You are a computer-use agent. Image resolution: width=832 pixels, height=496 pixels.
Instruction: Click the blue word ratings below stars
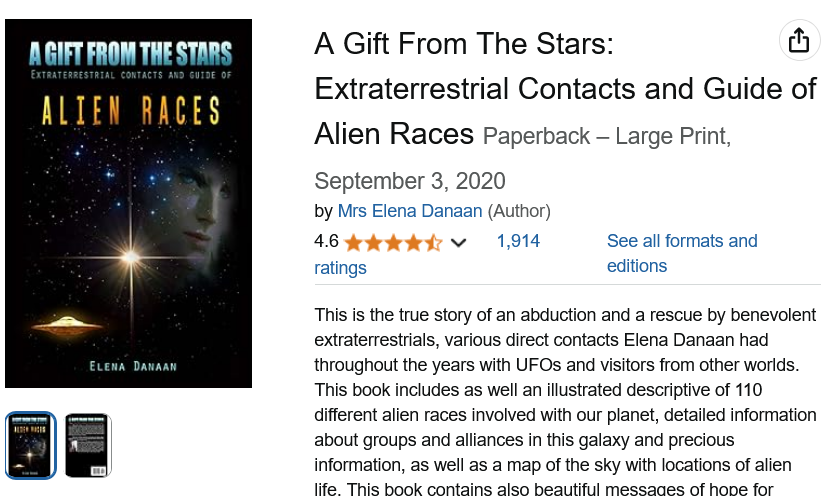[340, 268]
